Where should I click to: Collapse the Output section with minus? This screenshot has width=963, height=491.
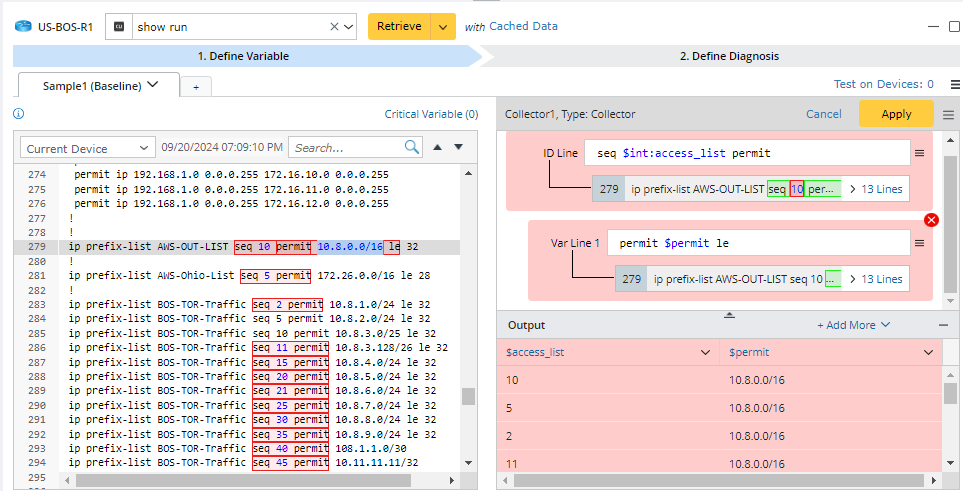coord(942,325)
